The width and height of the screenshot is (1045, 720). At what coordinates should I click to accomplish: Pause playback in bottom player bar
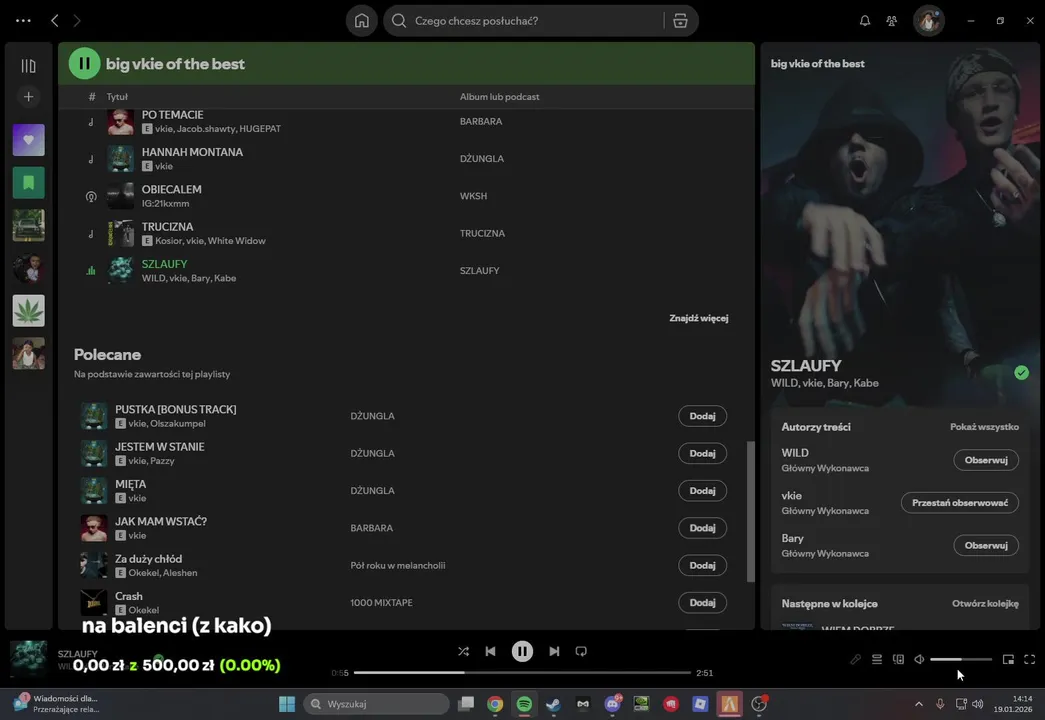tap(522, 651)
